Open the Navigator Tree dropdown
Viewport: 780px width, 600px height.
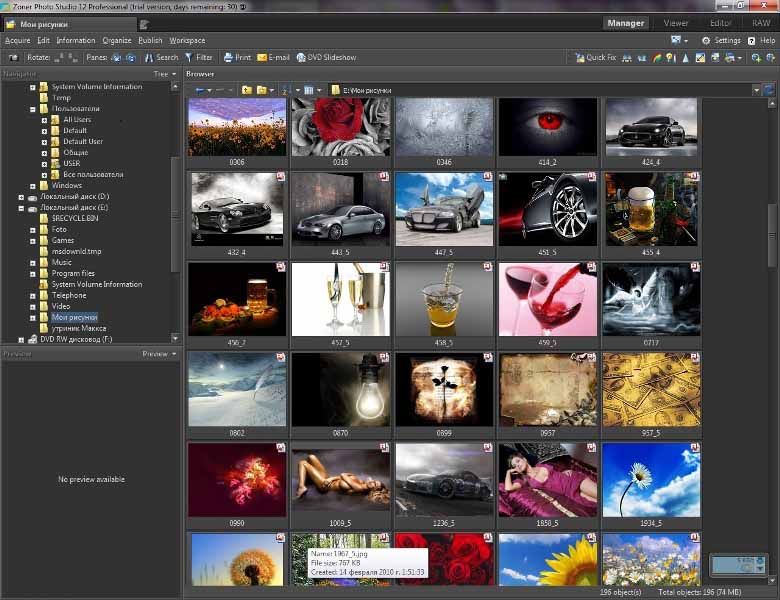[x=163, y=73]
